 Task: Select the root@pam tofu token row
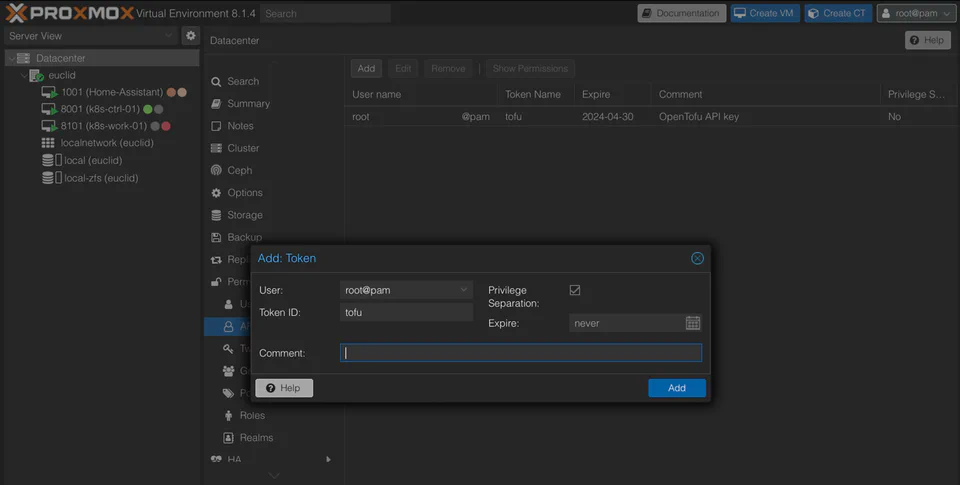coord(652,116)
